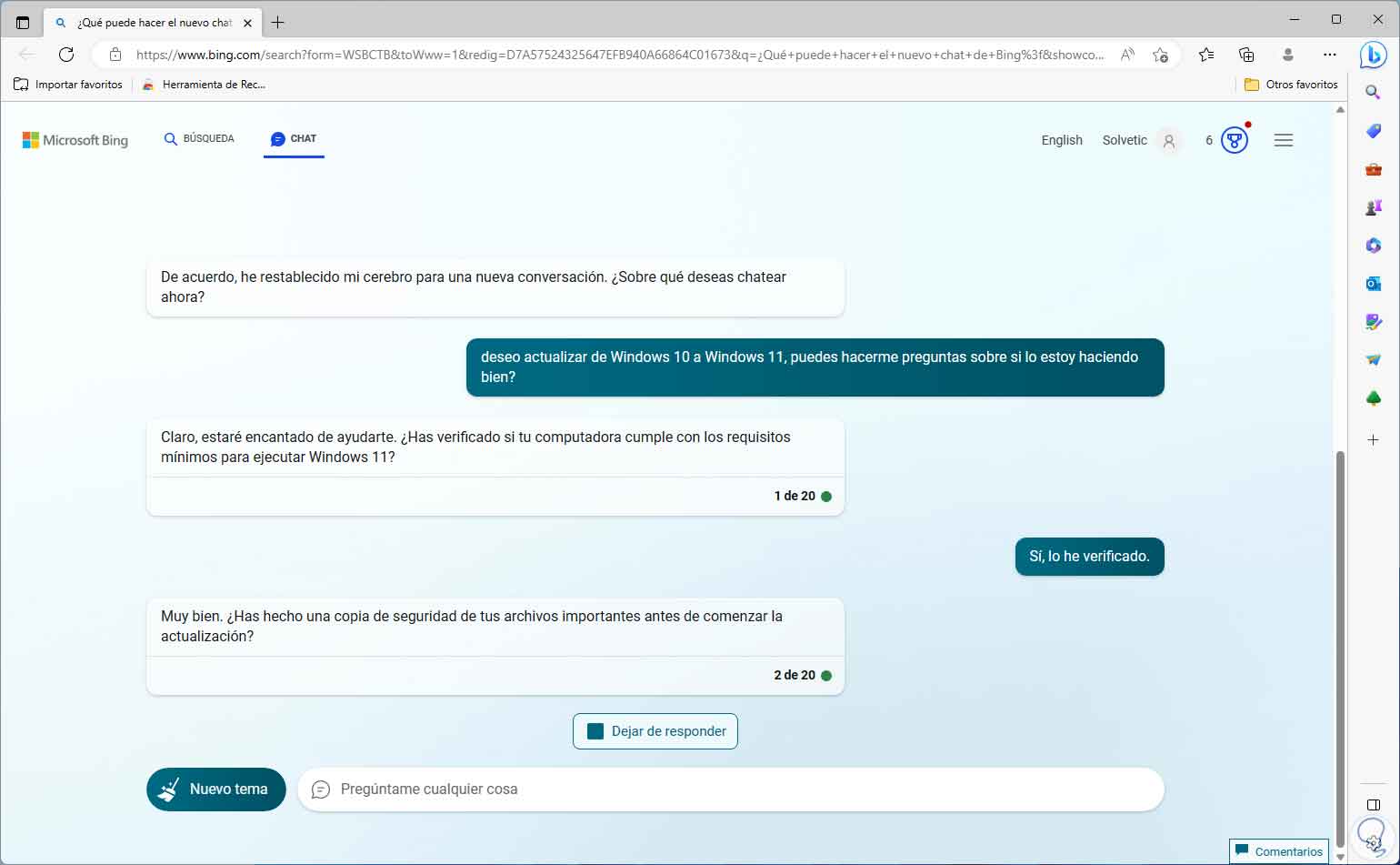
Task: Open the browser profile icon in toolbar
Action: (1287, 55)
